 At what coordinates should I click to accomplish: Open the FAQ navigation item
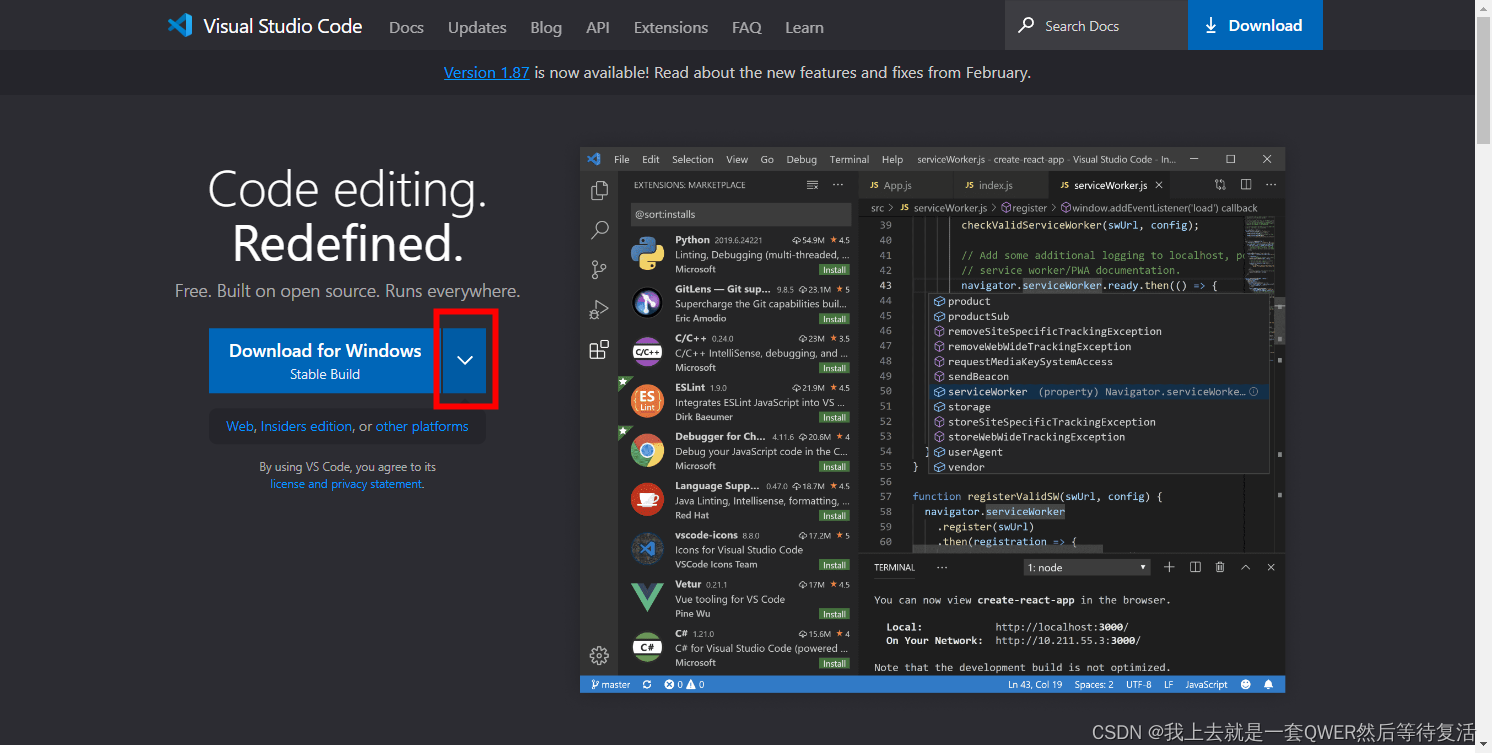[747, 27]
